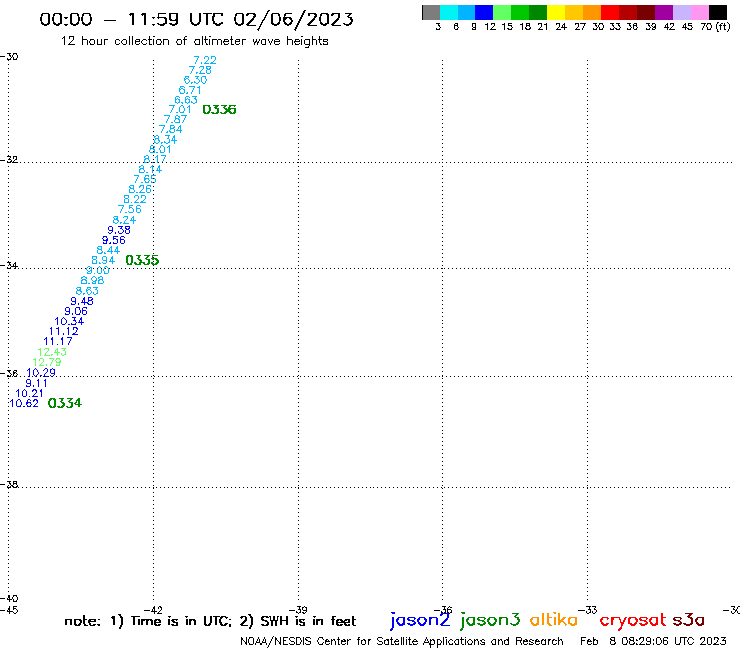Click the wave height value 7.28

pyautogui.click(x=200, y=70)
